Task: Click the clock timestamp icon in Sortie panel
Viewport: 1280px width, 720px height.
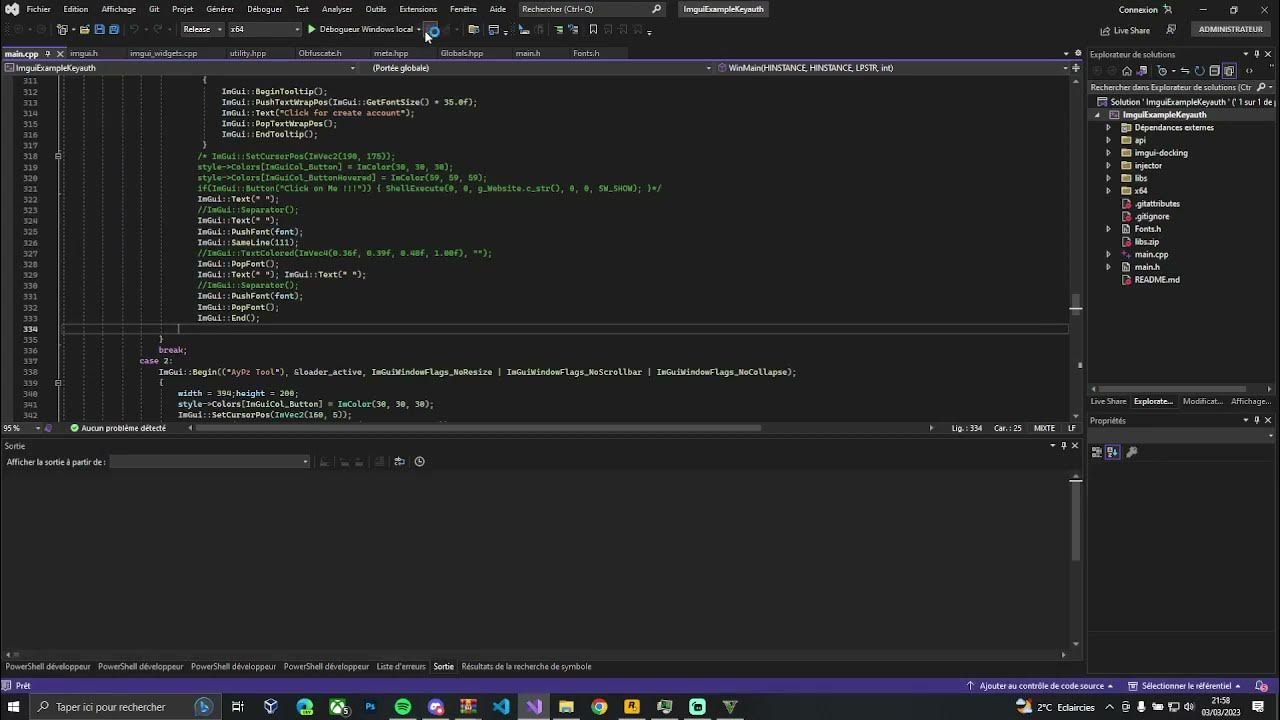Action: click(x=419, y=461)
